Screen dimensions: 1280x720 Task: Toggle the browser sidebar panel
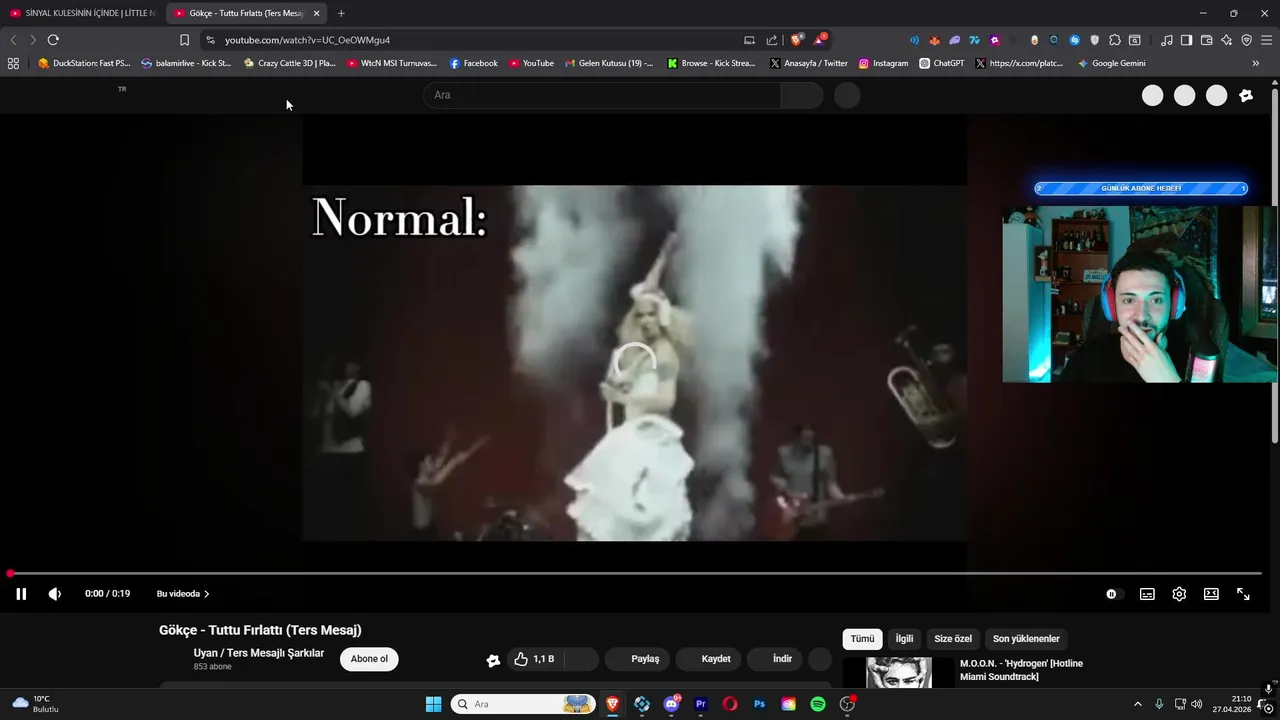[1186, 40]
